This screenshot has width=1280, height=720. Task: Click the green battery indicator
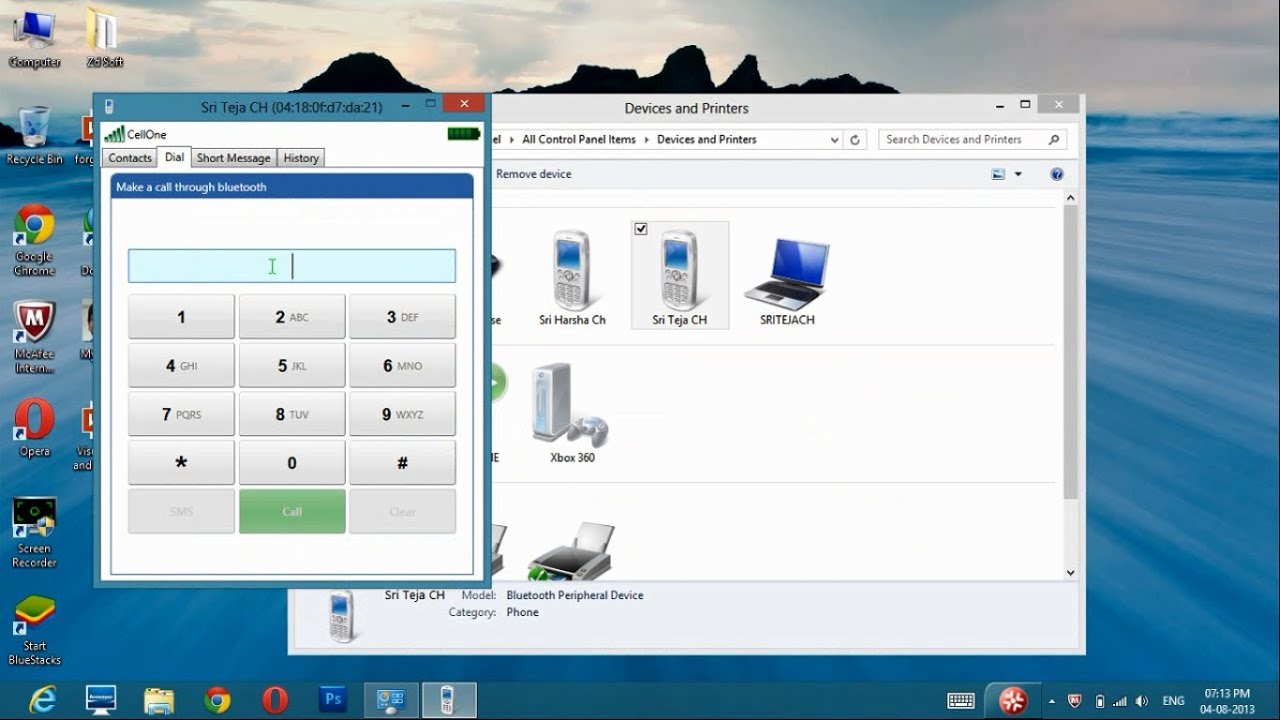(x=464, y=134)
